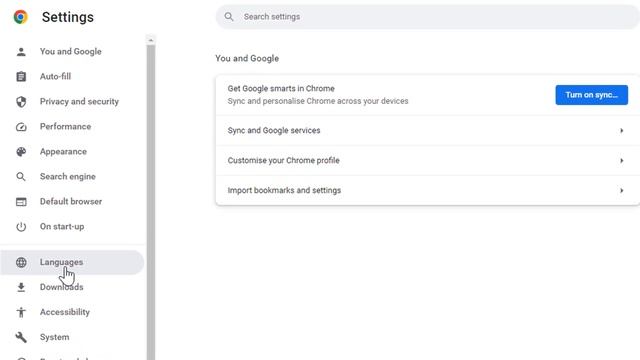
Task: Open the Sync and Google services row
Action: pos(427,131)
